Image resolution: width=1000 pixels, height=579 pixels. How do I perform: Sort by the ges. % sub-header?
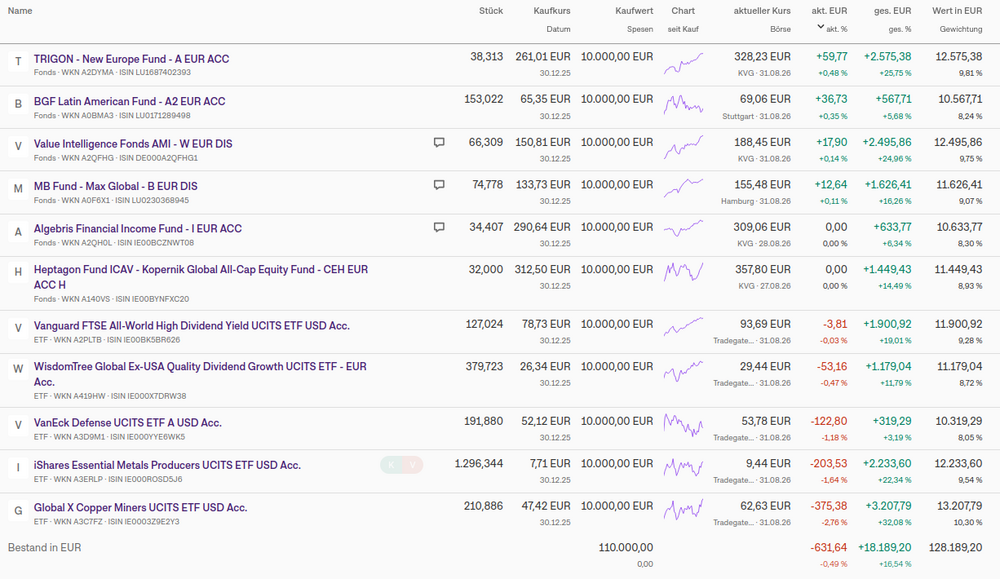[x=900, y=29]
